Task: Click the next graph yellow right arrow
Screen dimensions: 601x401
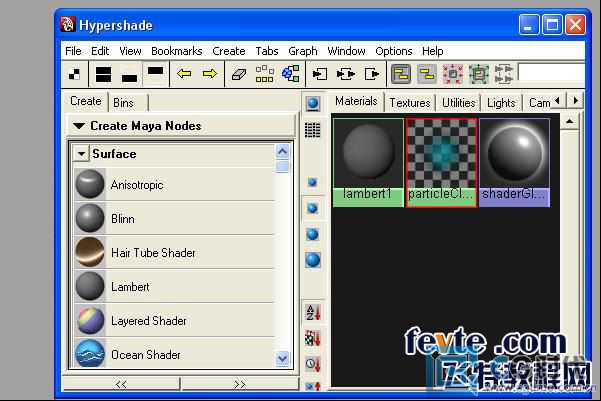Action: (x=210, y=73)
